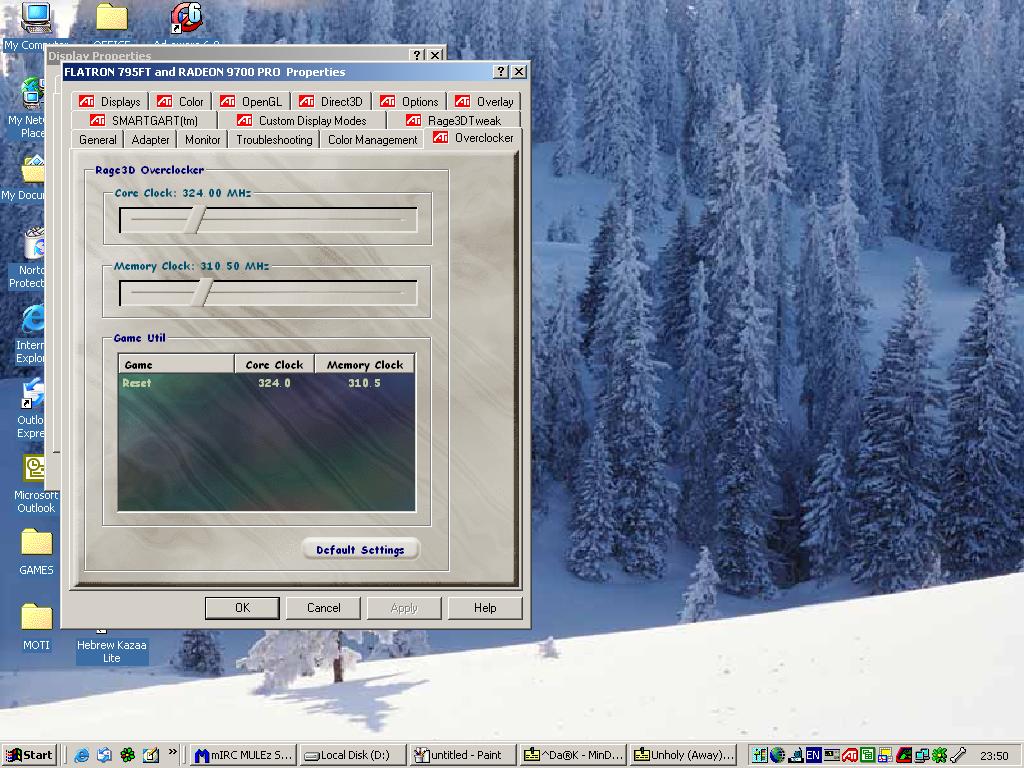Screen dimensions: 1024x768
Task: Click the first tray icon with bars
Action: pyautogui.click(x=760, y=756)
